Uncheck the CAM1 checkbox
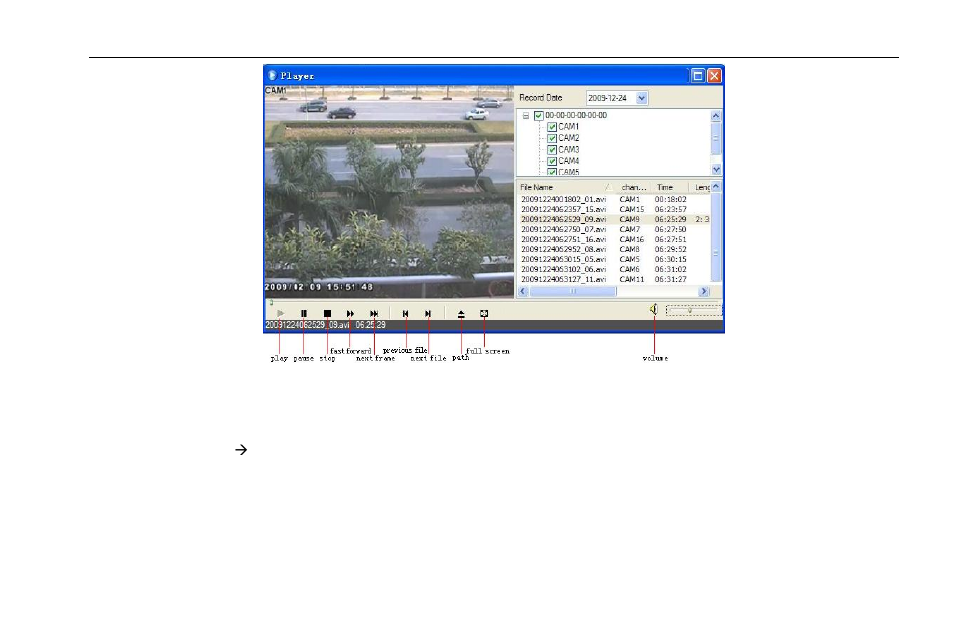Image resolution: width=954 pixels, height=636 pixels. 552,127
